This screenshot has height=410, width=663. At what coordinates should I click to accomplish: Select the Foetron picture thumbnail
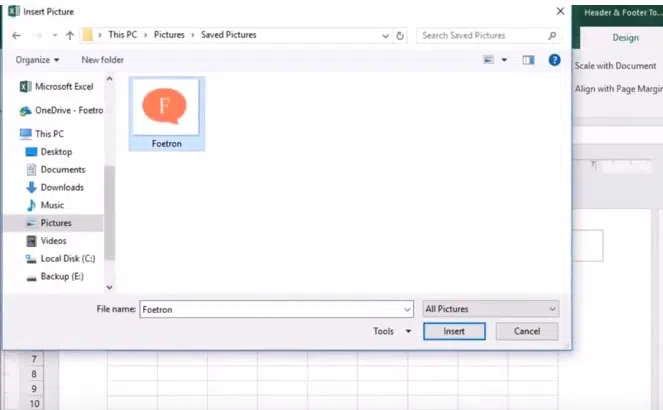point(166,107)
